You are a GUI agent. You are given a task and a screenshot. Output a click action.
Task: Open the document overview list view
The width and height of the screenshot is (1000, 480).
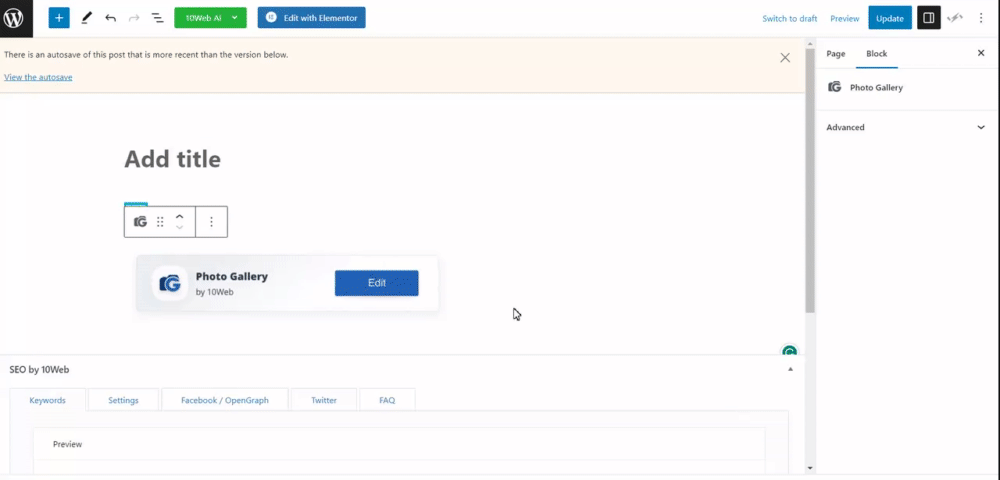157,18
